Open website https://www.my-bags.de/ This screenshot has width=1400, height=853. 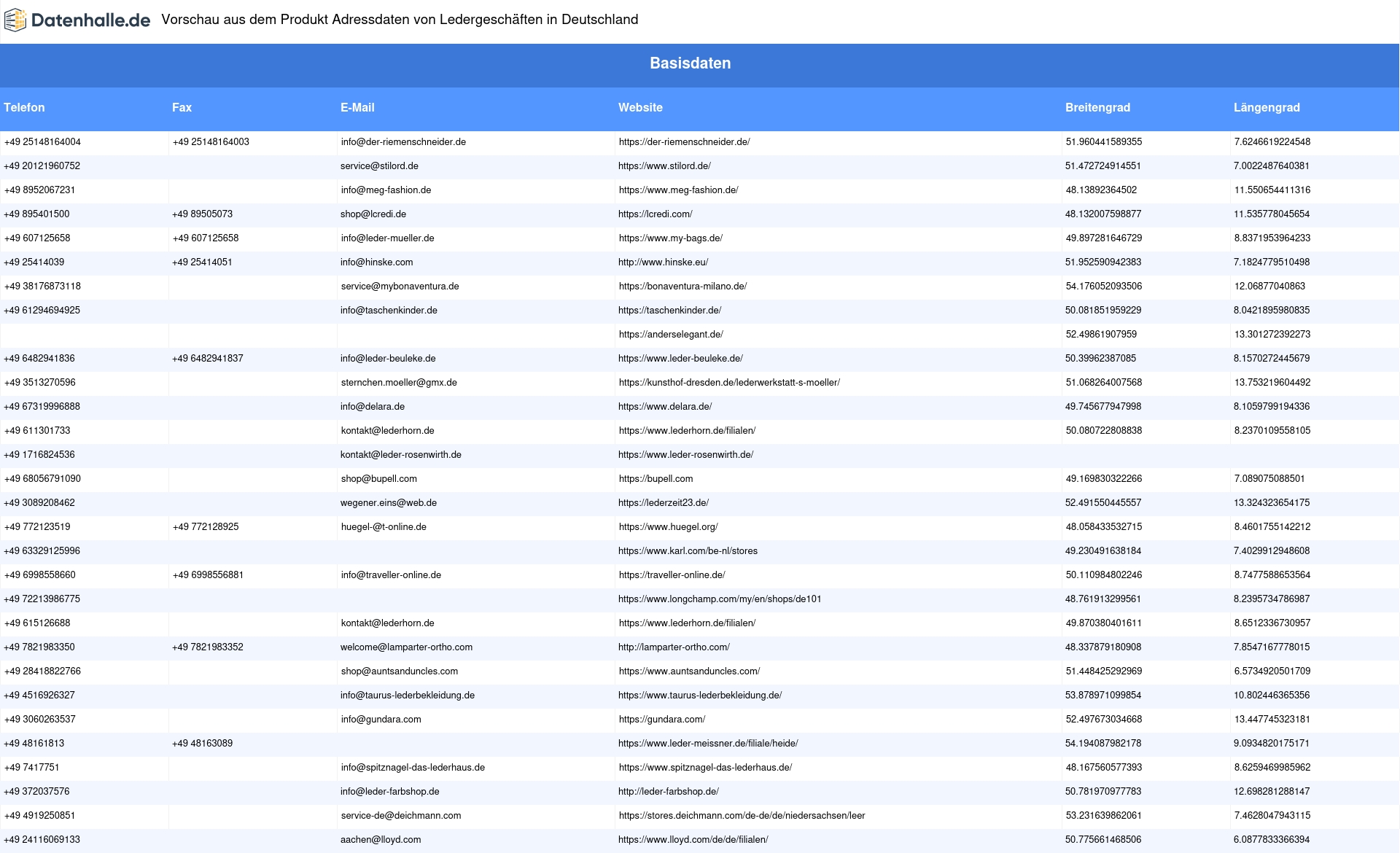tap(671, 238)
